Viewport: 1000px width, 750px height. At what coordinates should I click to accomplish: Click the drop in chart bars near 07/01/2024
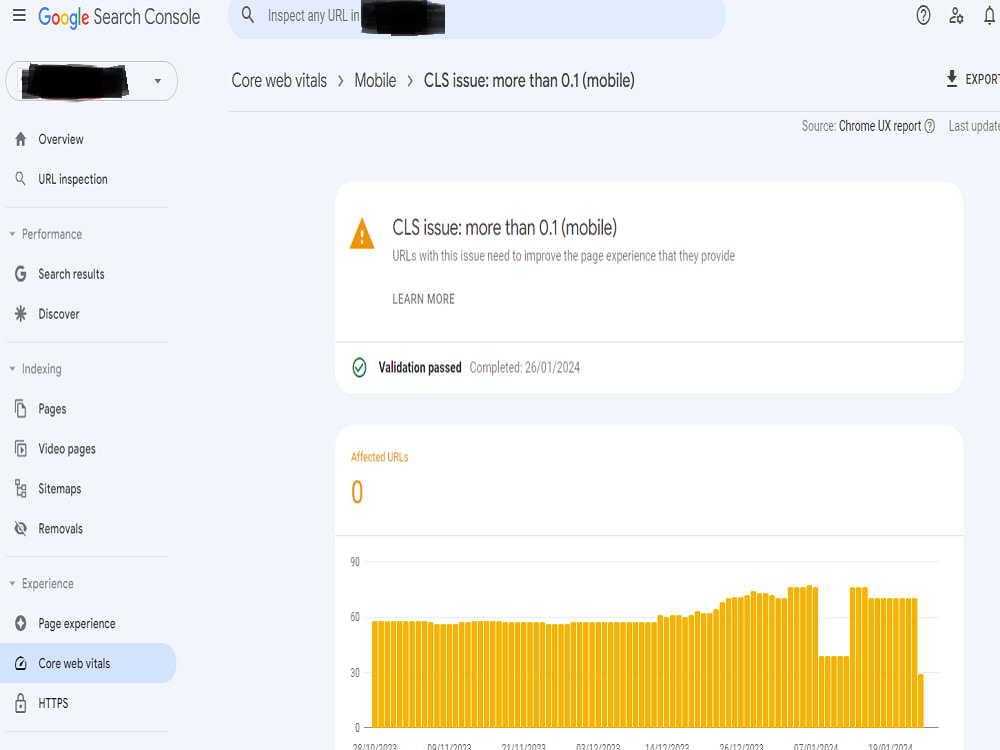point(834,691)
